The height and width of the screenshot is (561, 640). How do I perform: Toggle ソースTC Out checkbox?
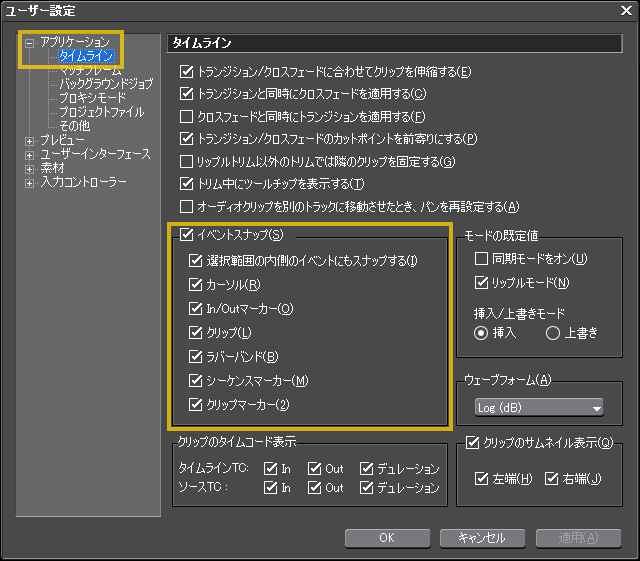314,488
